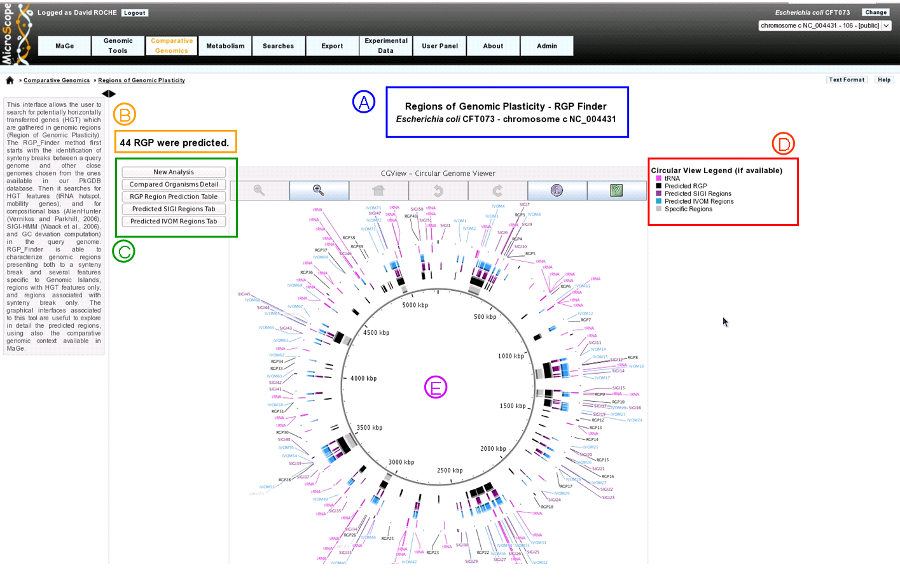The width and height of the screenshot is (900, 585).
Task: Follow the Regions of Genomic Plasticity breadcrumb link
Action: 141,80
